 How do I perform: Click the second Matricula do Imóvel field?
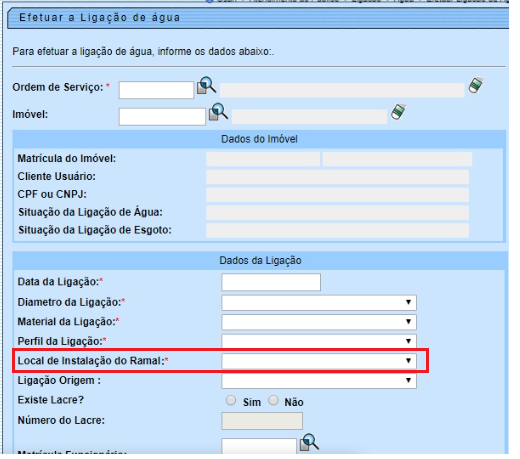(397, 159)
